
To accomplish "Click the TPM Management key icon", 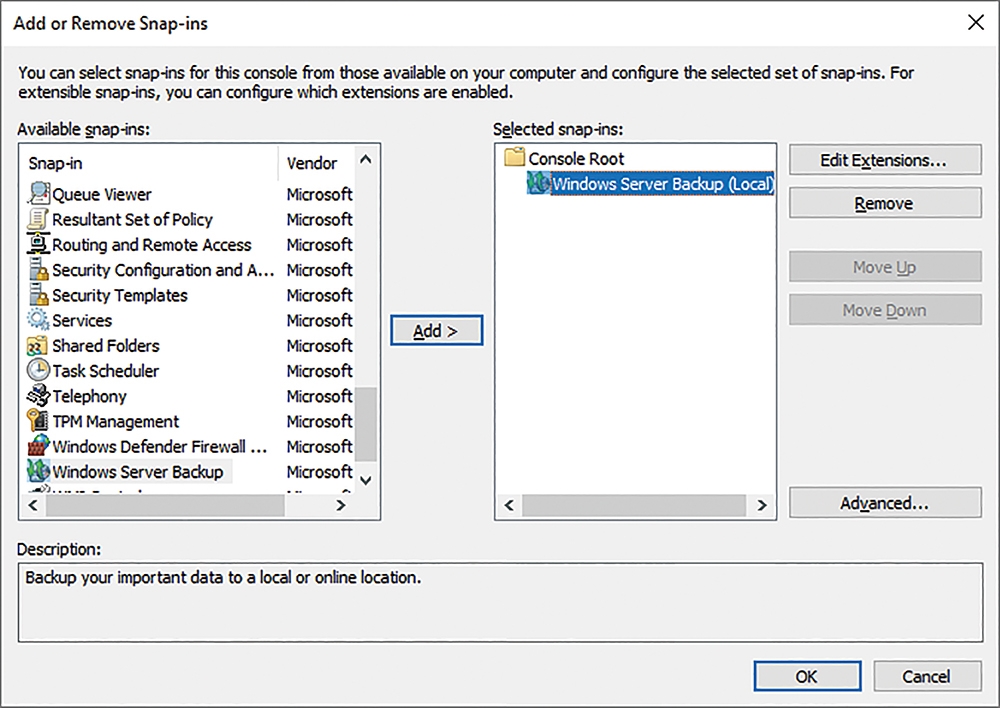I will (38, 421).
